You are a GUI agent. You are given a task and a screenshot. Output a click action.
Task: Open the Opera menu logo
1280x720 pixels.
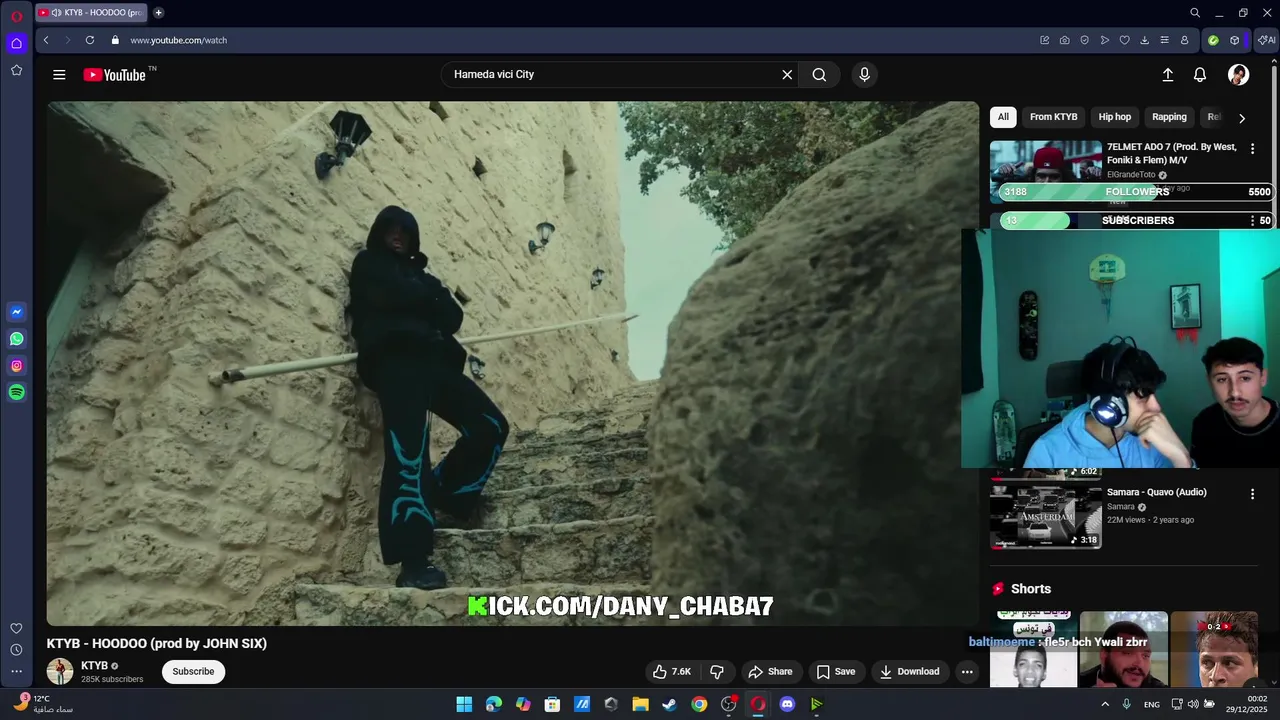coord(16,16)
